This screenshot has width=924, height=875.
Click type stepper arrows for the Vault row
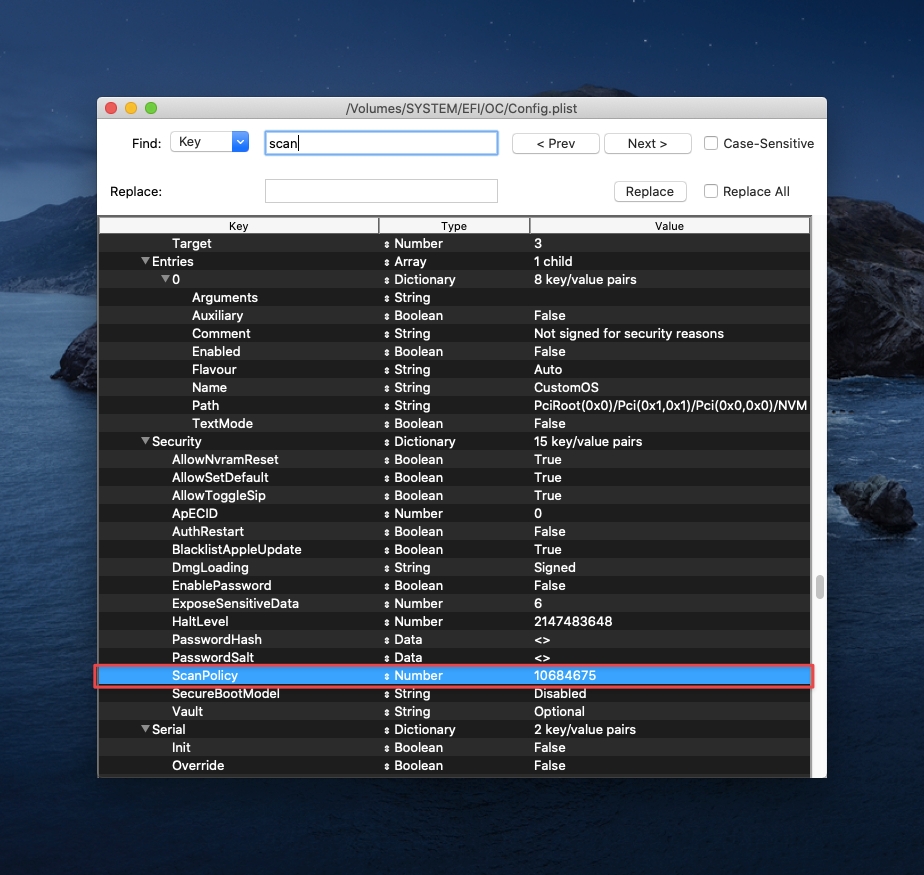tap(387, 712)
